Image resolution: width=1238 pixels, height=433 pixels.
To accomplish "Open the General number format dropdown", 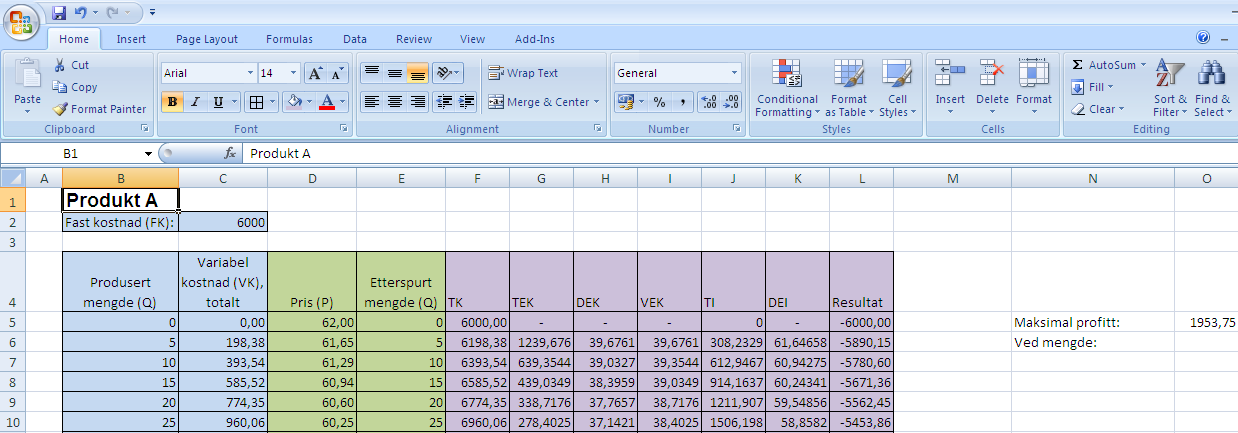I will (735, 73).
